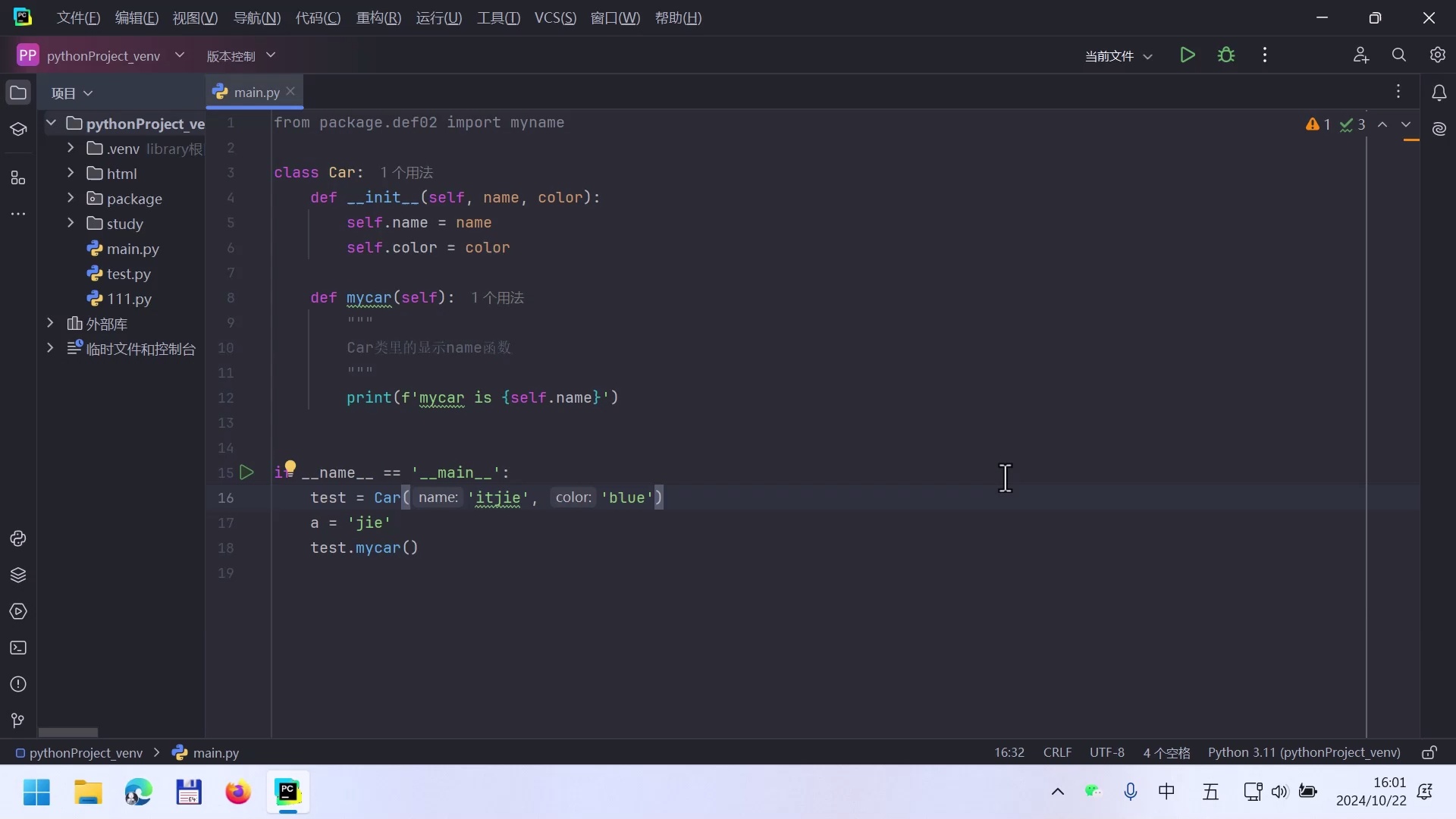Screen dimensions: 1456x819
Task: Open the Terminal tool window
Action: point(18,648)
